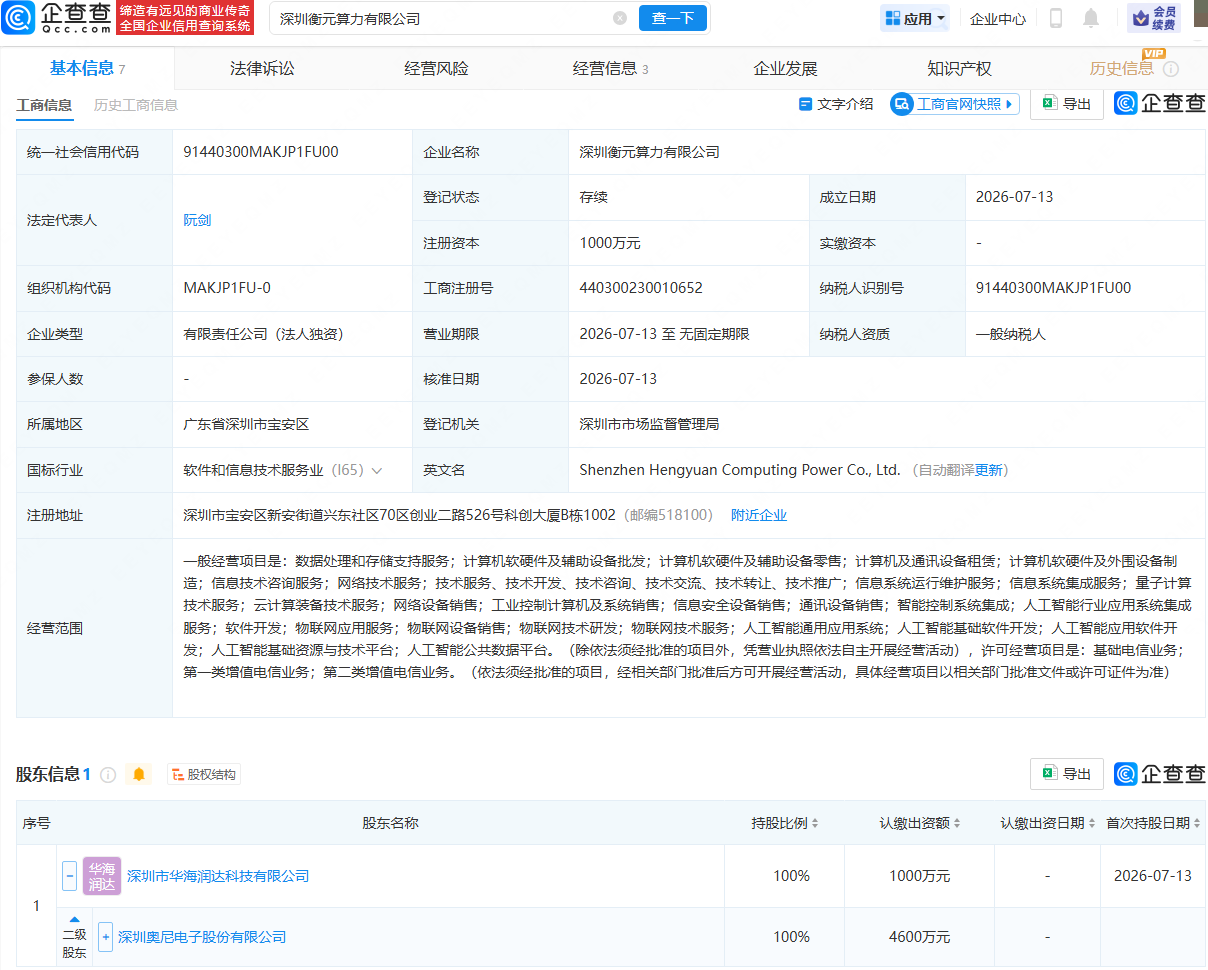
Task: Click 注册资本 1000万元 value
Action: tap(610, 243)
